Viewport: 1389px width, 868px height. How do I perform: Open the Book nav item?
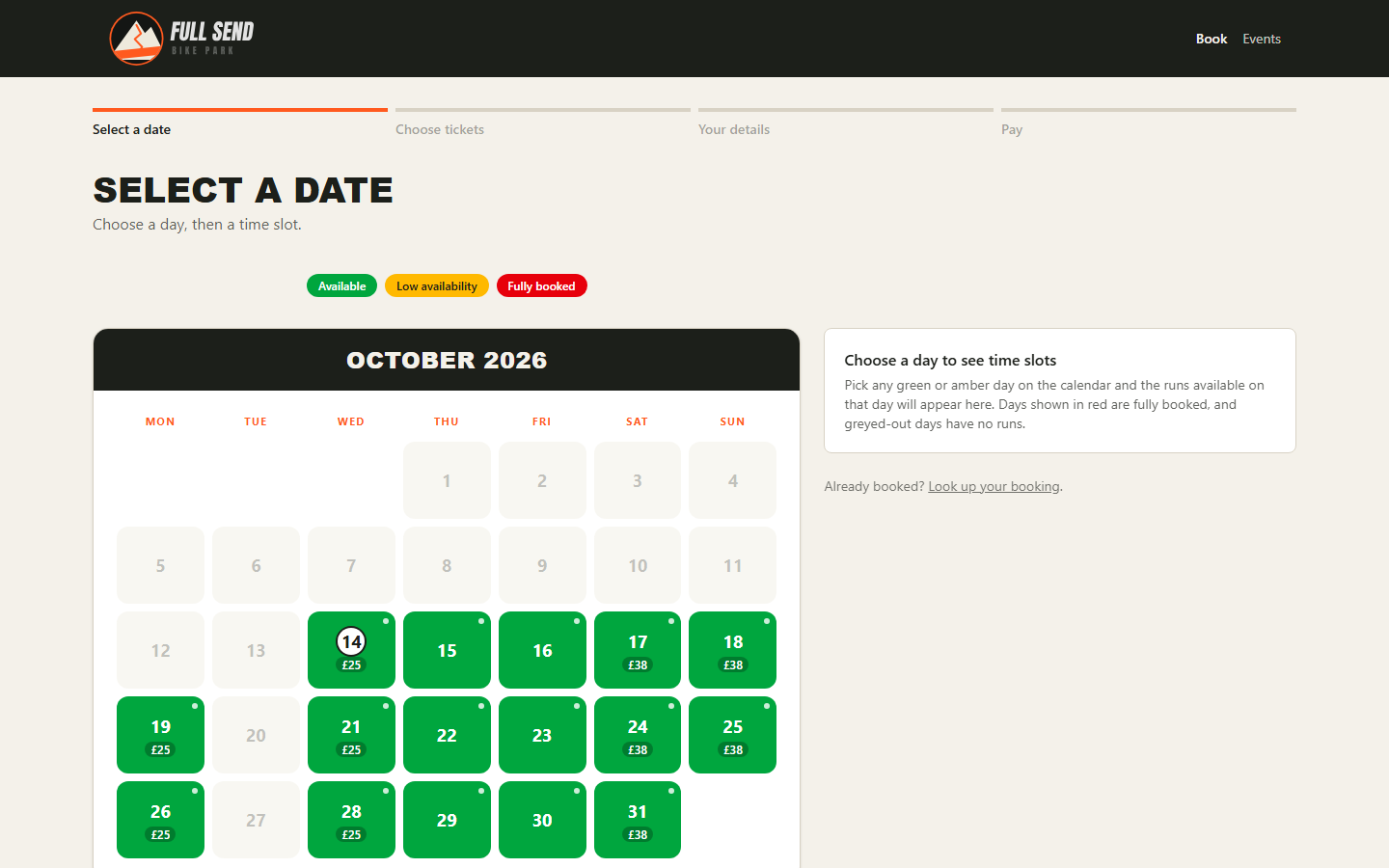[x=1212, y=39]
